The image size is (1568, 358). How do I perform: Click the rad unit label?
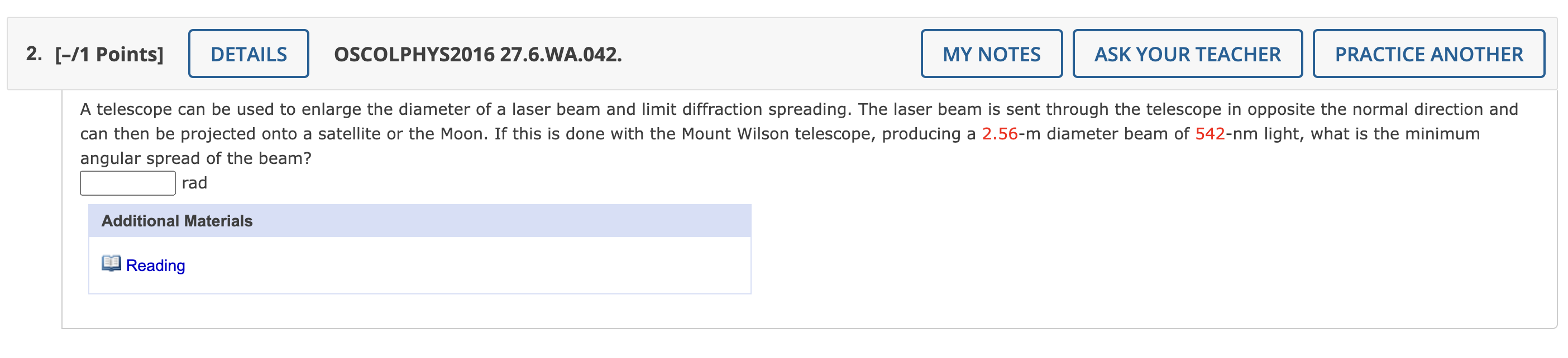pos(194,182)
